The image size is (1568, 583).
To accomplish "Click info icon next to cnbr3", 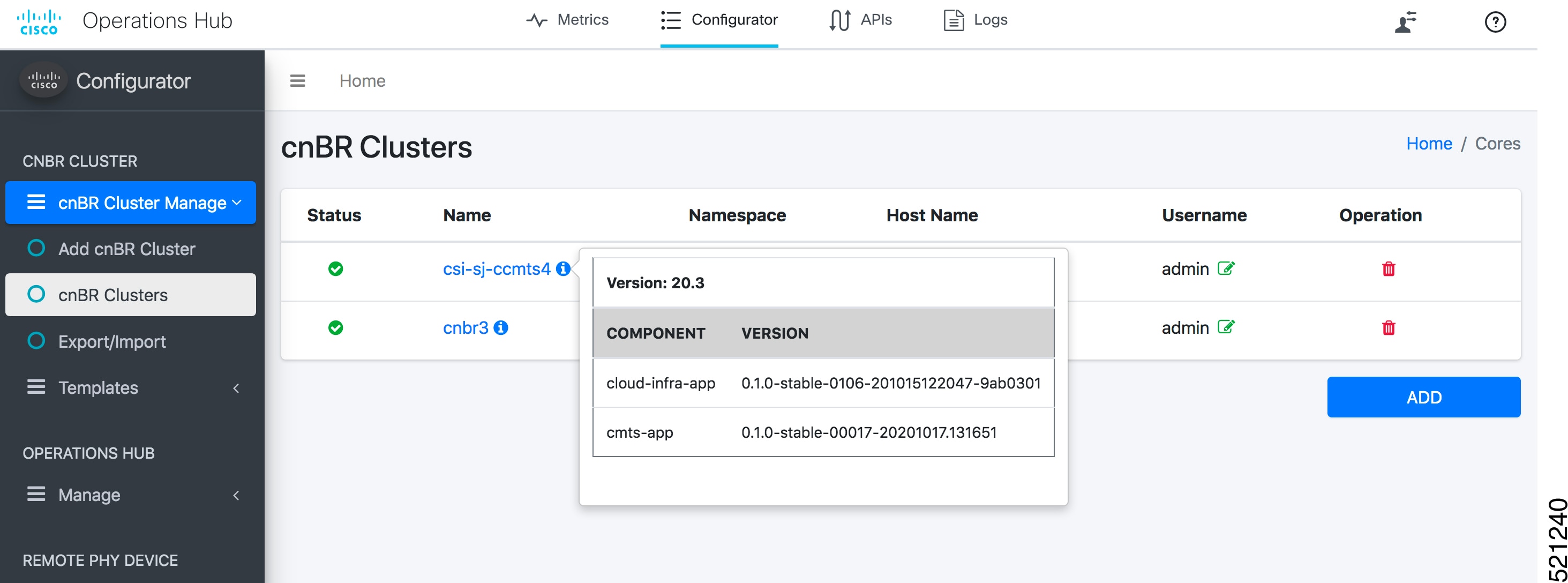I will [x=500, y=327].
